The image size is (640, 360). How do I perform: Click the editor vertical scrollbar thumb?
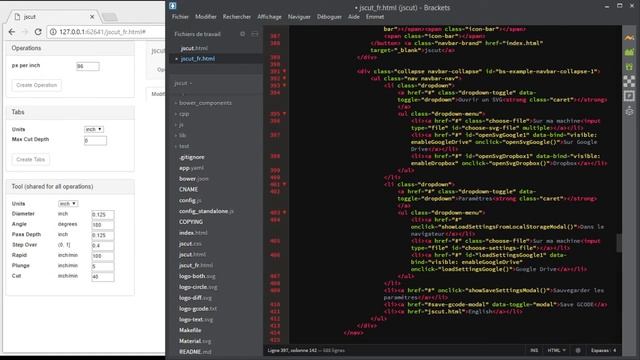(x=619, y=243)
